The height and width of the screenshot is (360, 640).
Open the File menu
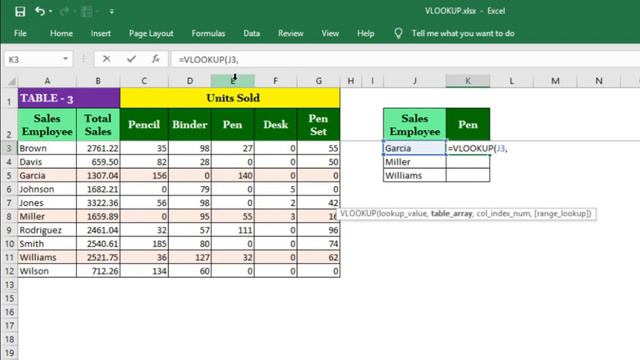[x=20, y=33]
